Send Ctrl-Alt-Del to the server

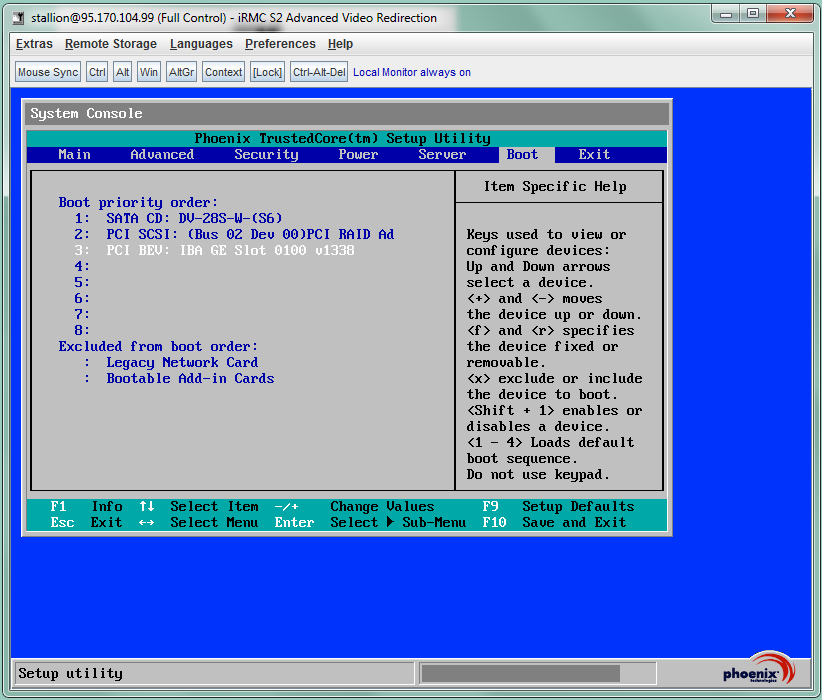coord(319,72)
